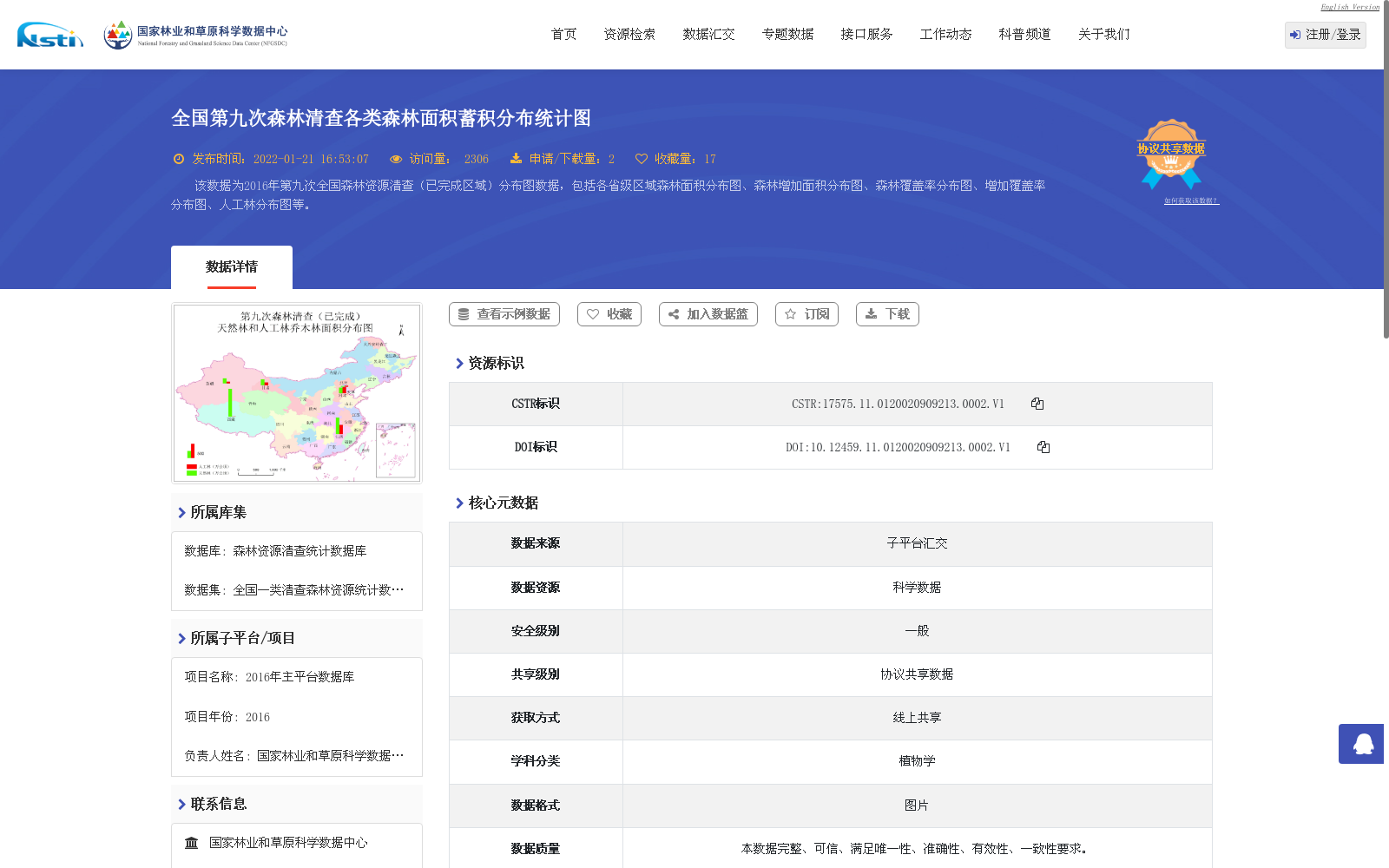Viewport: 1389px width, 868px height.
Task: Open the forest distribution map thumbnail
Action: pyautogui.click(x=297, y=392)
